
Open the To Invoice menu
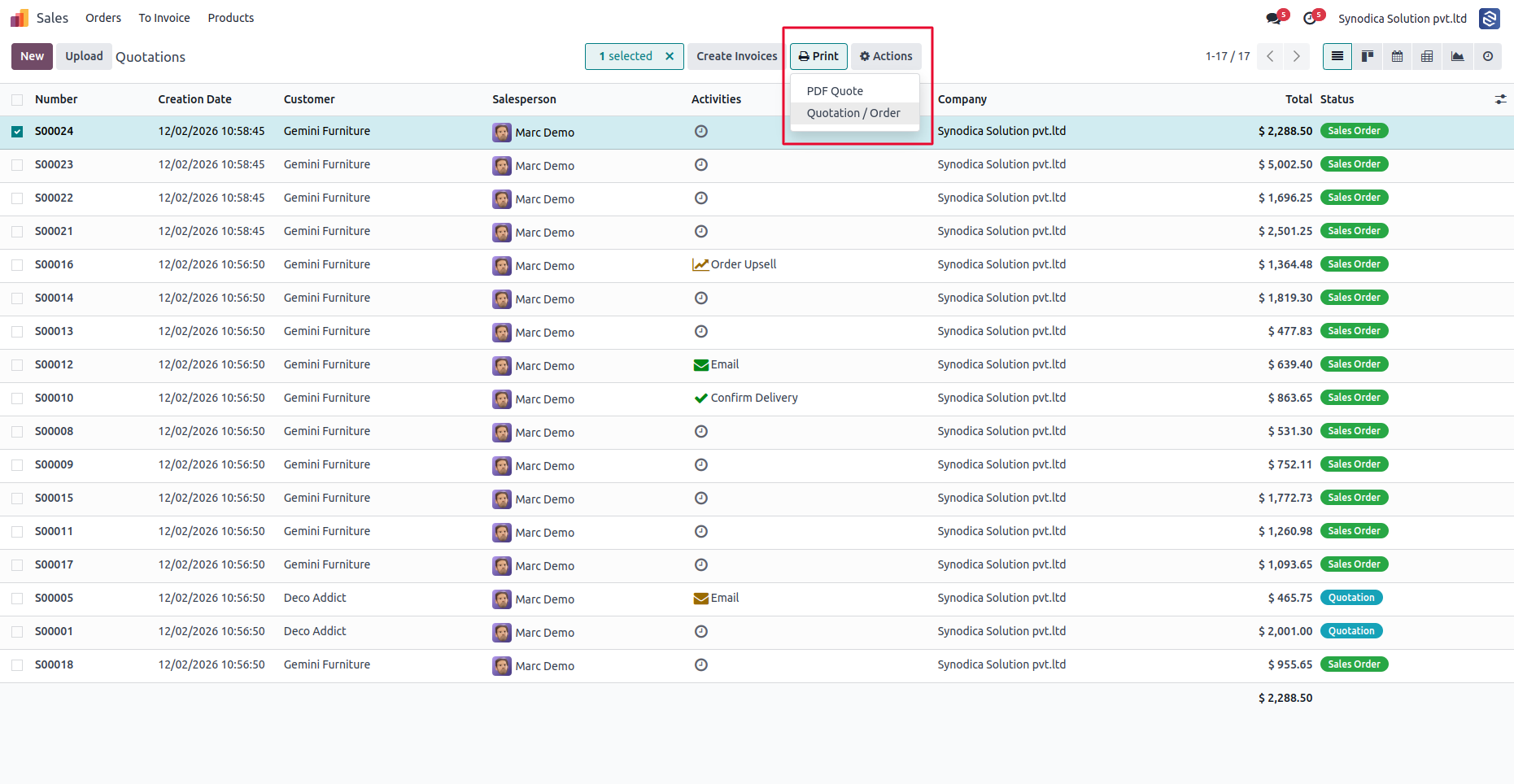pos(164,18)
